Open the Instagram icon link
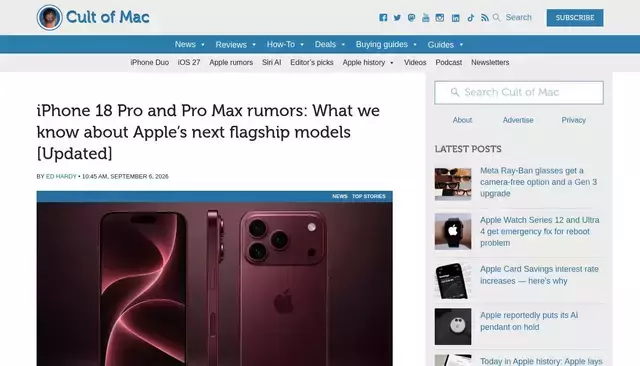 tap(440, 18)
